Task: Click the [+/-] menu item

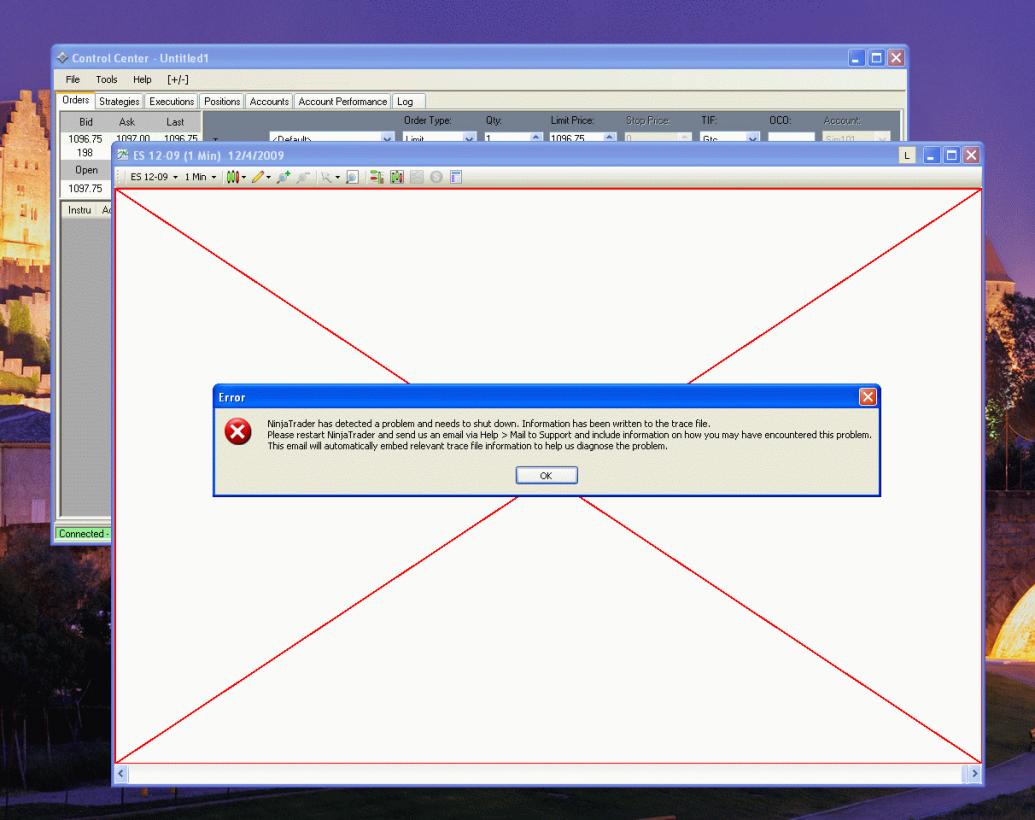Action: [x=178, y=79]
